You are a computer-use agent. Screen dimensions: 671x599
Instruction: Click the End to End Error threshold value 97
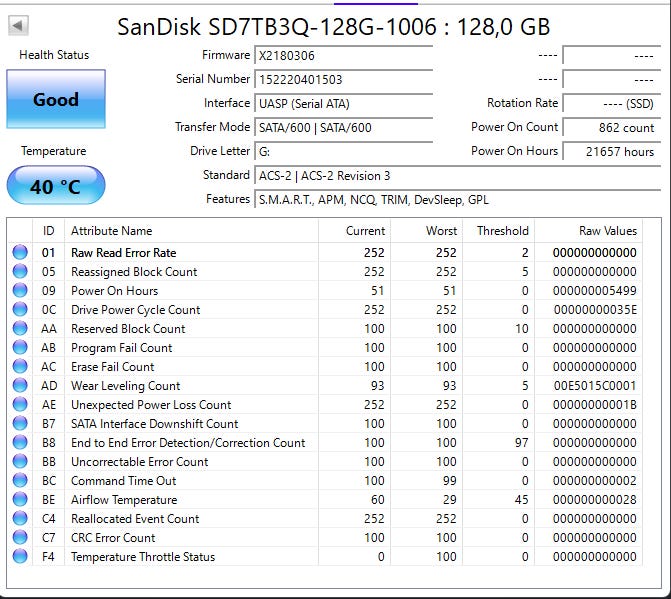click(521, 442)
